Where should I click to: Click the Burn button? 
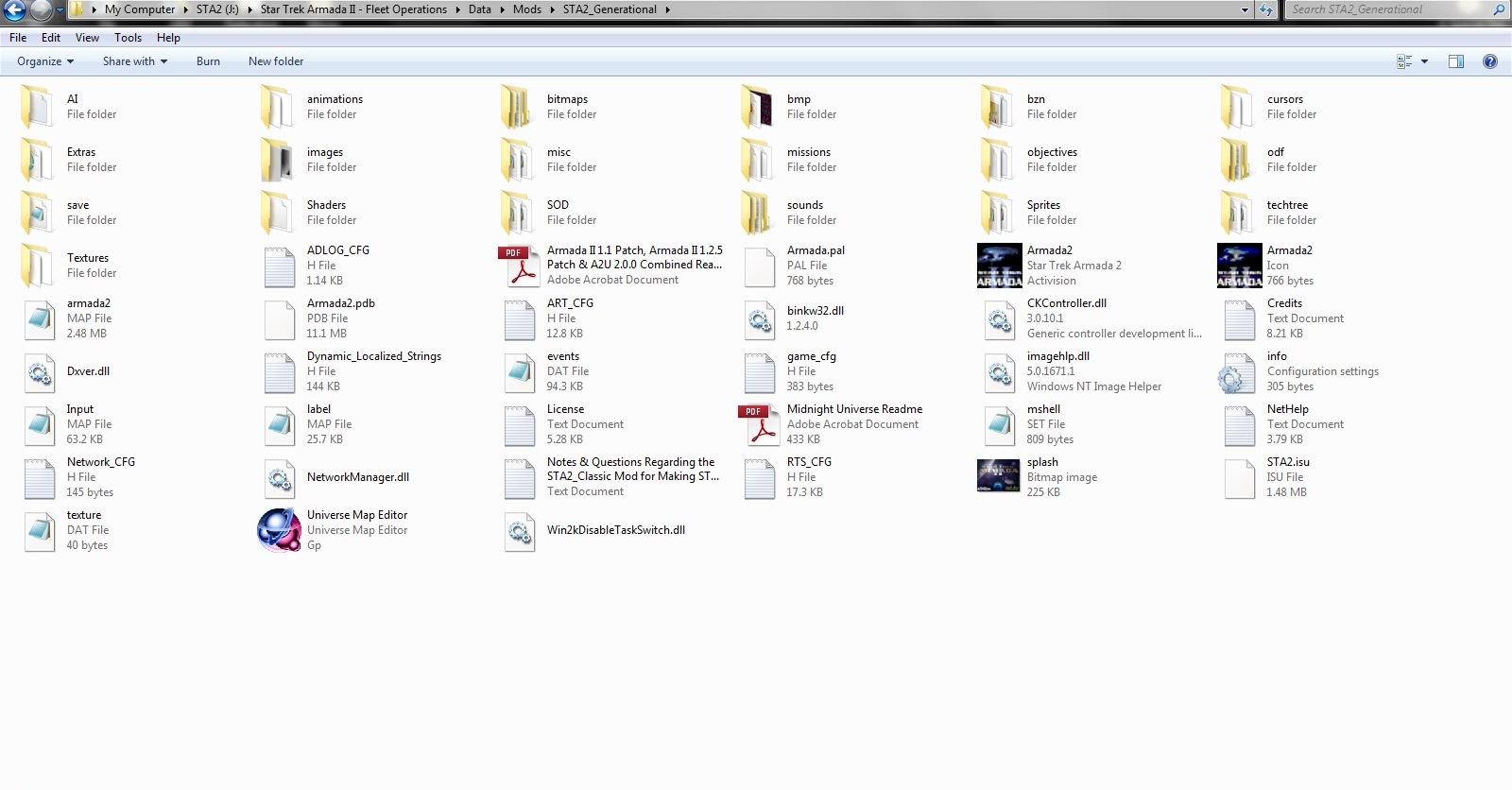click(x=208, y=61)
